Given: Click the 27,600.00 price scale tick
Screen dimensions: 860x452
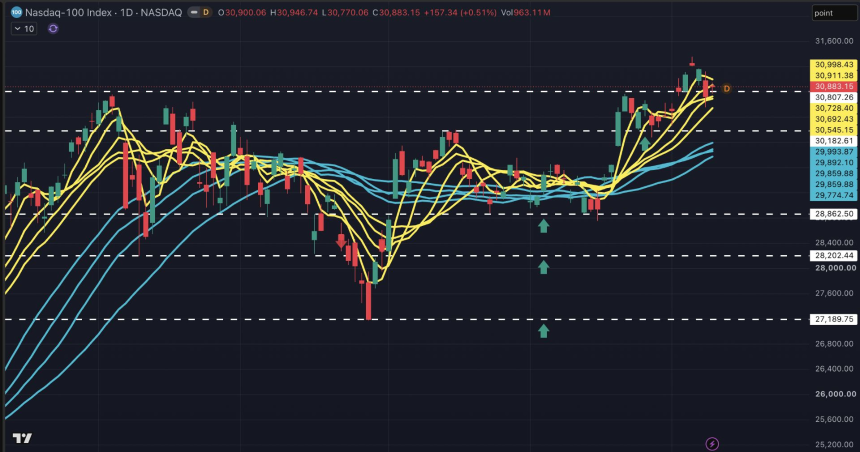Looking at the screenshot, I should click(834, 293).
